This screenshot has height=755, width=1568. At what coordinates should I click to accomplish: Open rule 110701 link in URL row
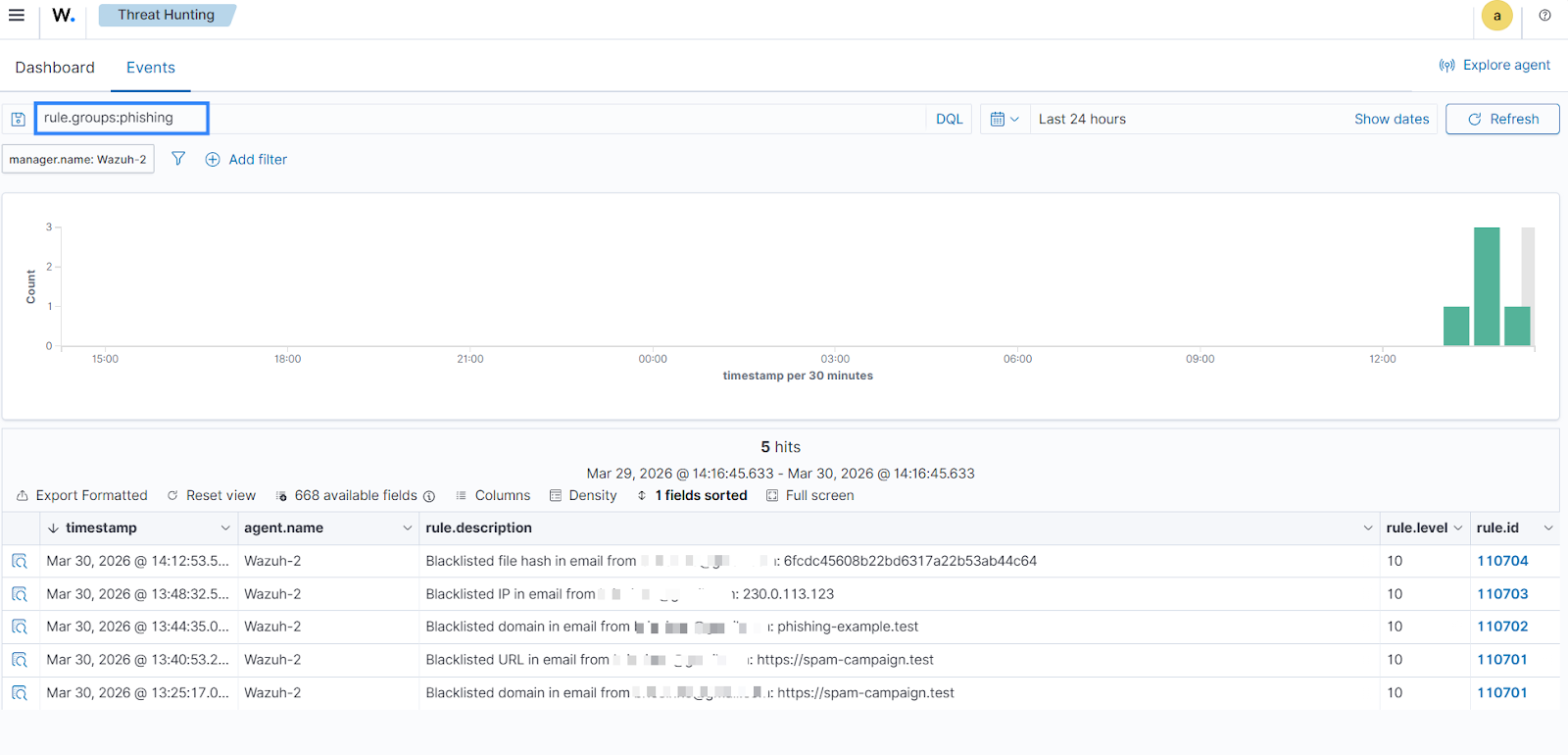point(1502,660)
